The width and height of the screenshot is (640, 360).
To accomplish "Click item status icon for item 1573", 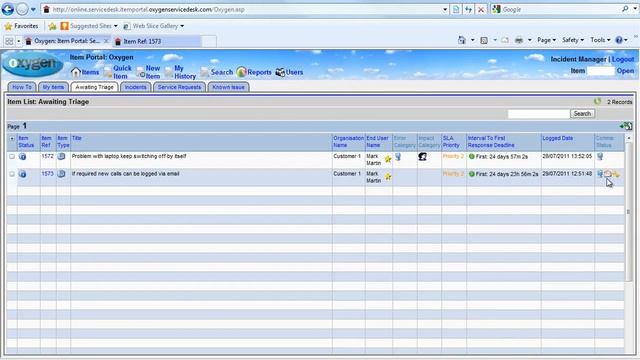I will 22,174.
